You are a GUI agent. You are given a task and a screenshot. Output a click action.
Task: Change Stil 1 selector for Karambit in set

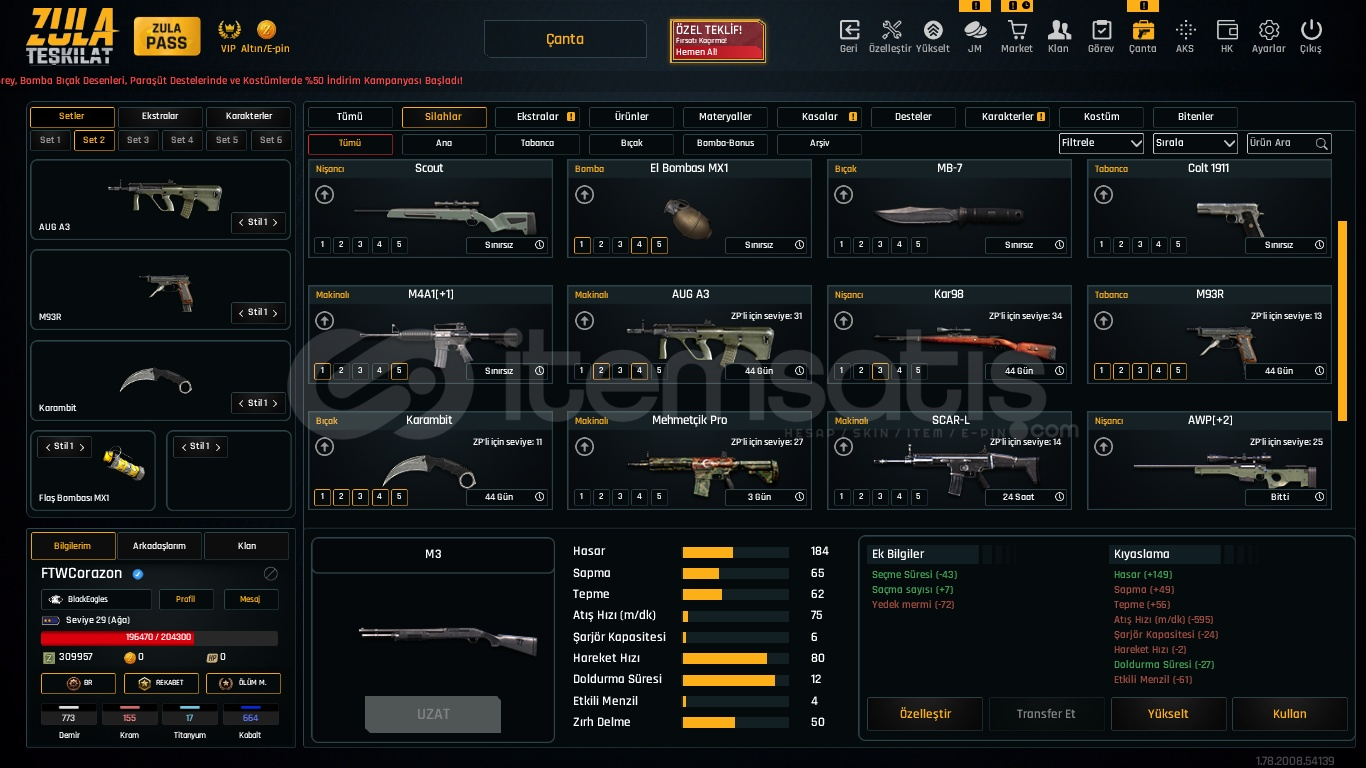coord(258,403)
